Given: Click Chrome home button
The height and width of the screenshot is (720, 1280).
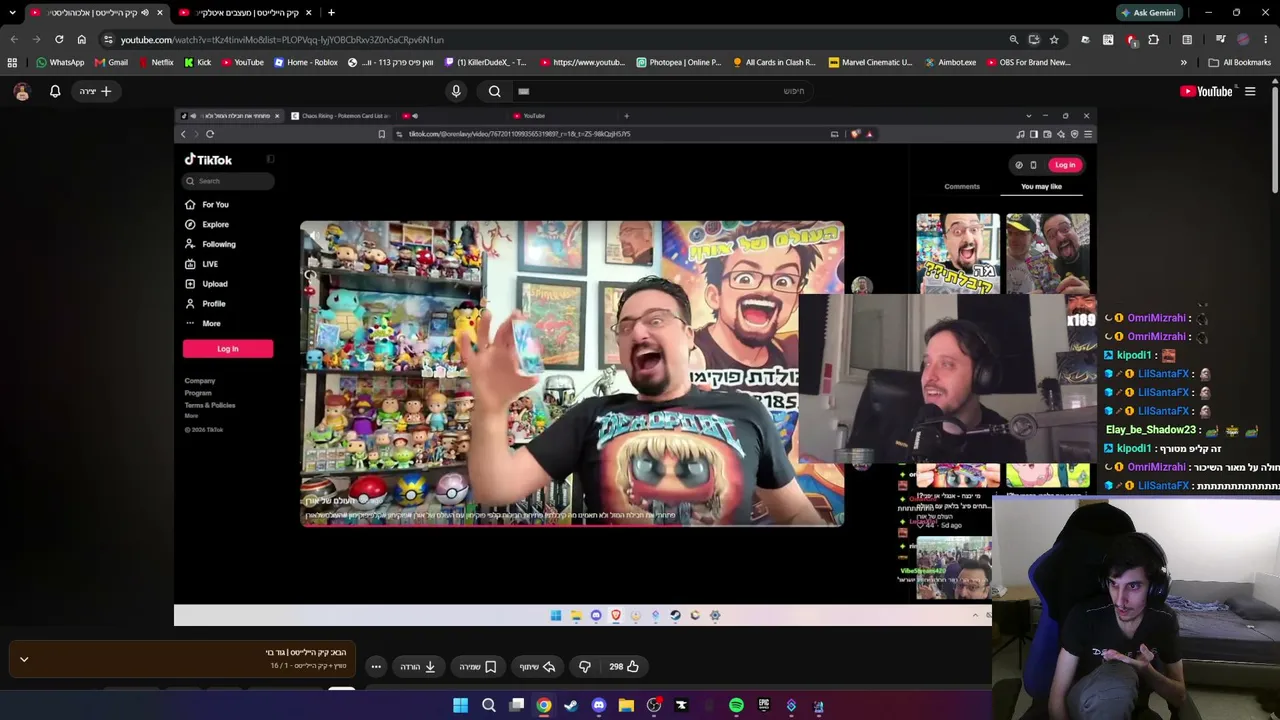Looking at the screenshot, I should (82, 40).
